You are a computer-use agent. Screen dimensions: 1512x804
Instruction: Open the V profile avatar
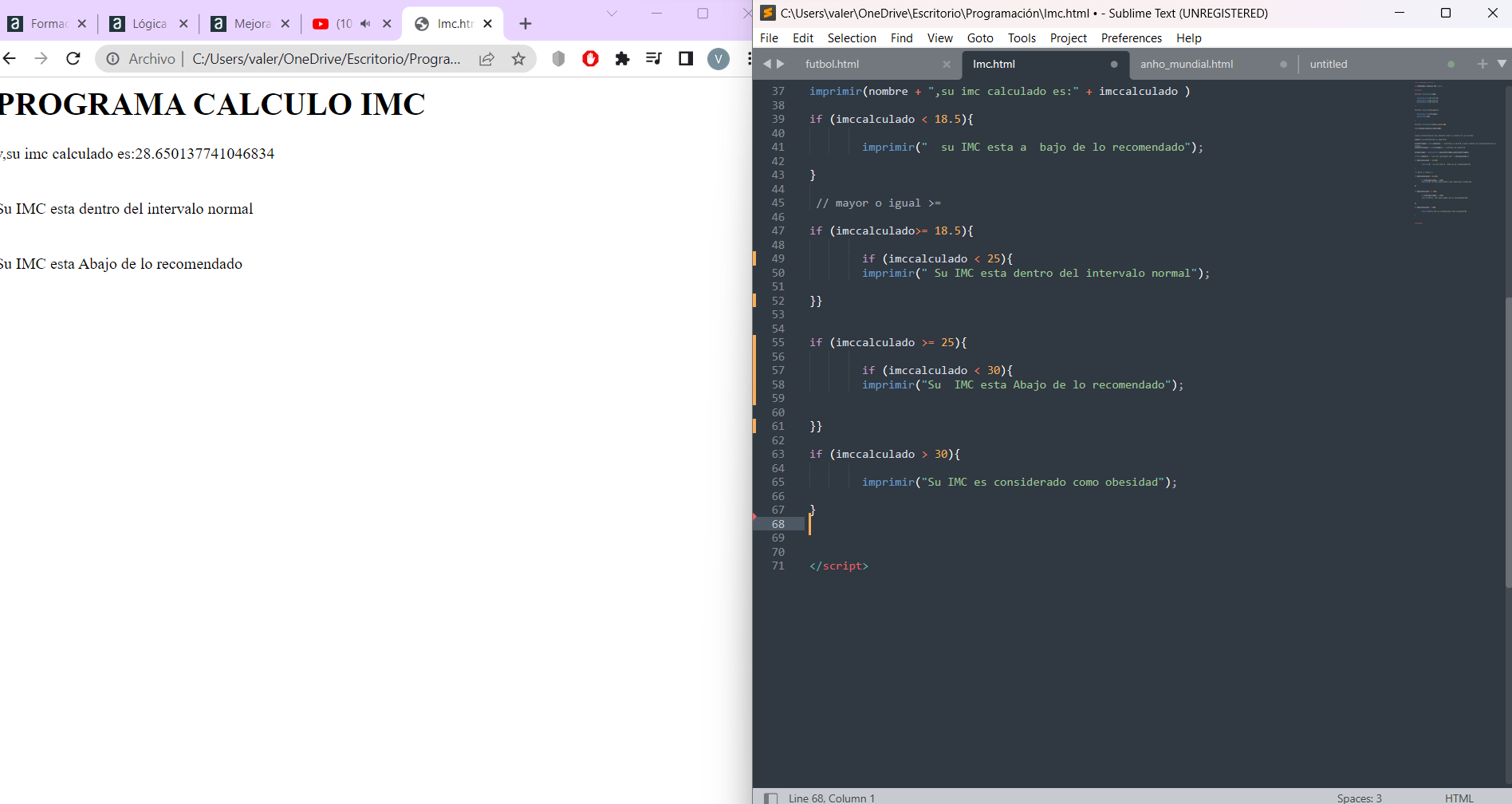point(719,58)
